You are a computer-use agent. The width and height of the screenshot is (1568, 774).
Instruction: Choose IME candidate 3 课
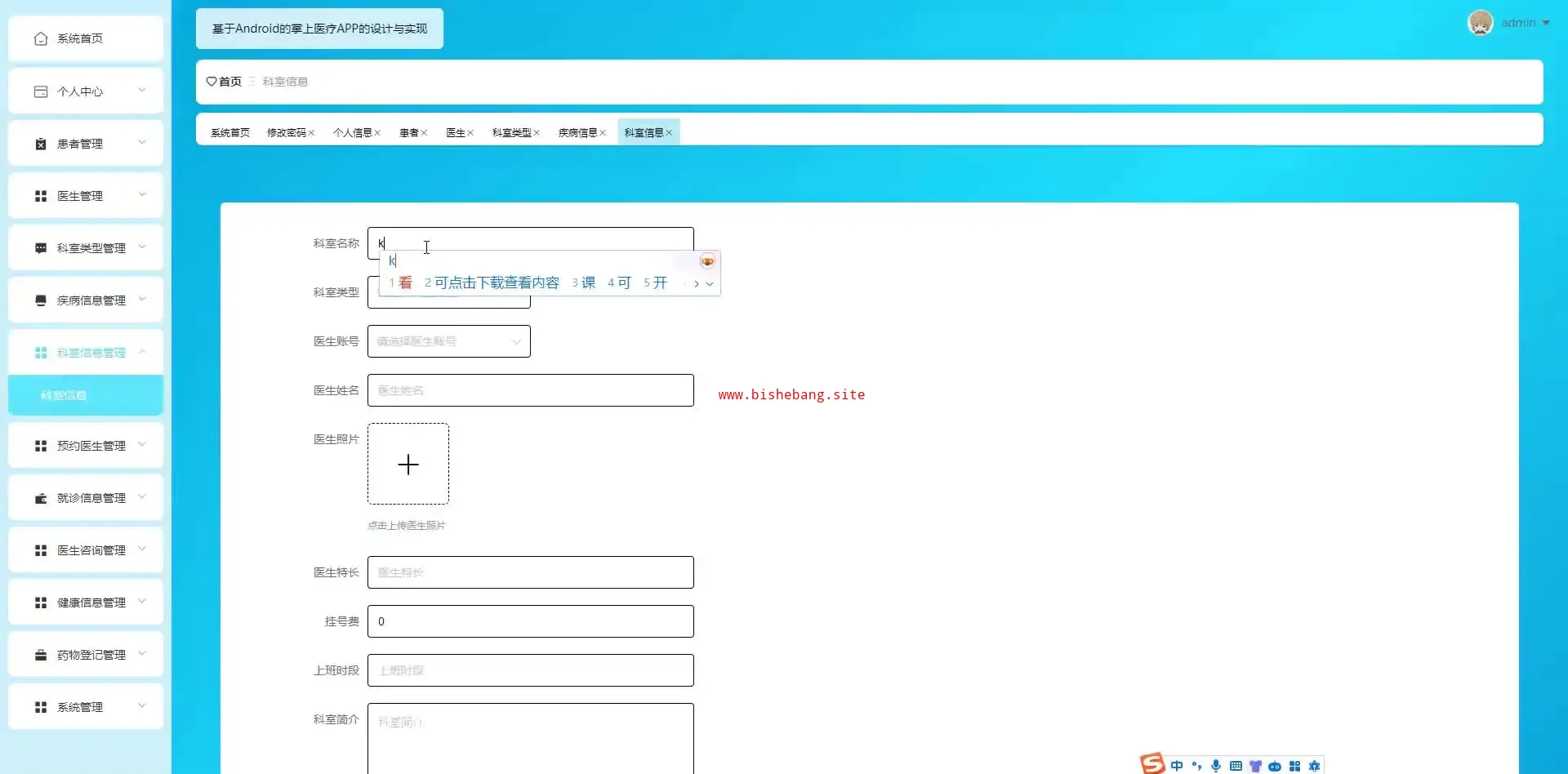coord(584,283)
